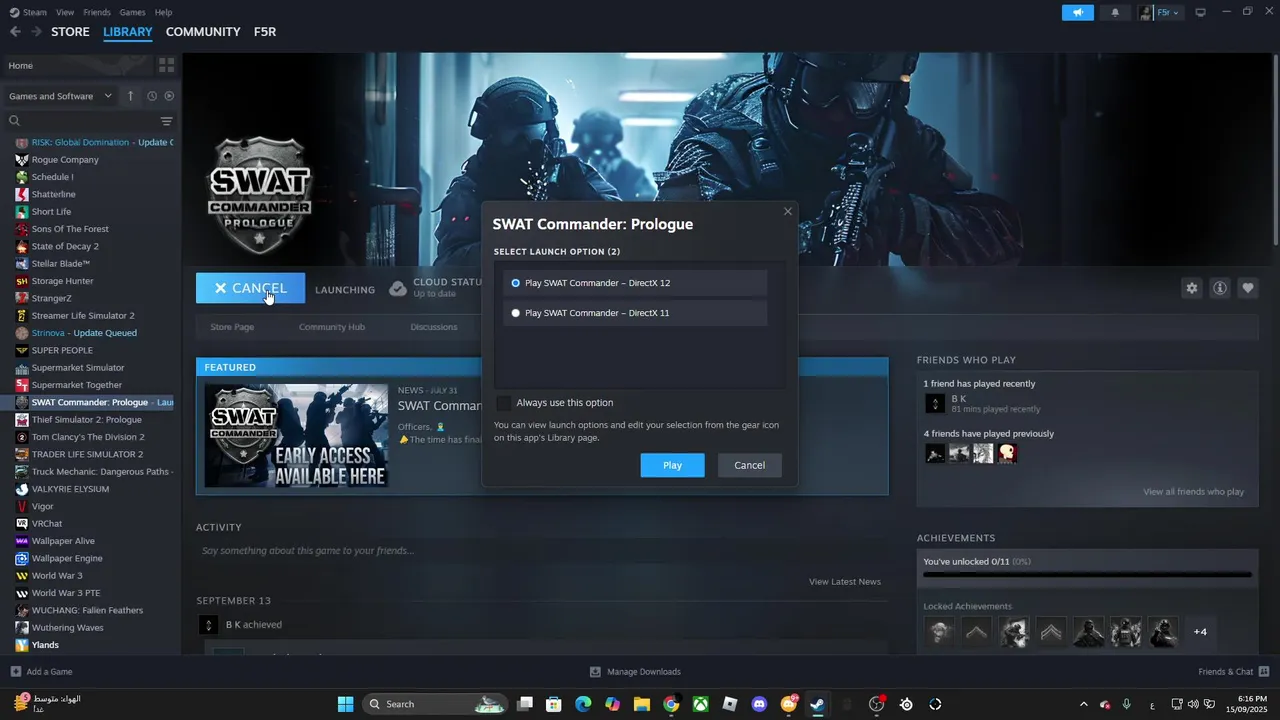Open the F5R profile tab
The width and height of the screenshot is (1280, 720).
point(265,32)
